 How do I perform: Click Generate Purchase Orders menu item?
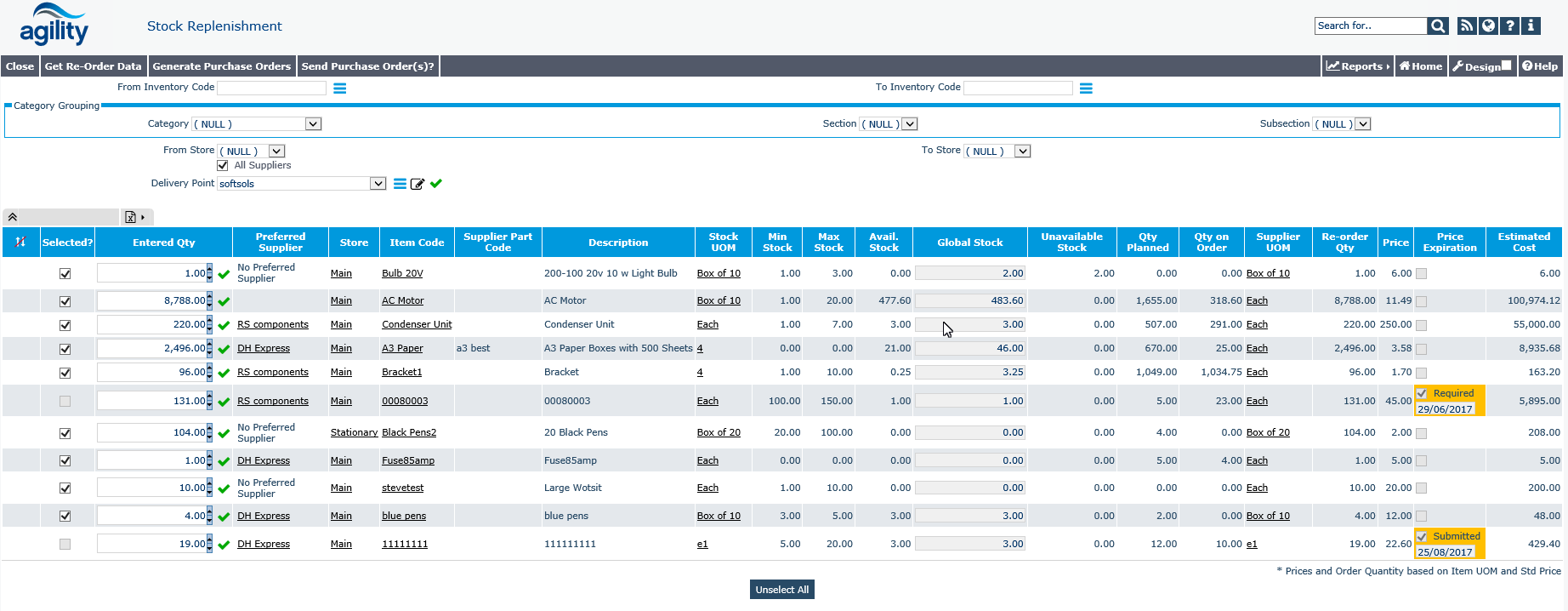(x=221, y=66)
